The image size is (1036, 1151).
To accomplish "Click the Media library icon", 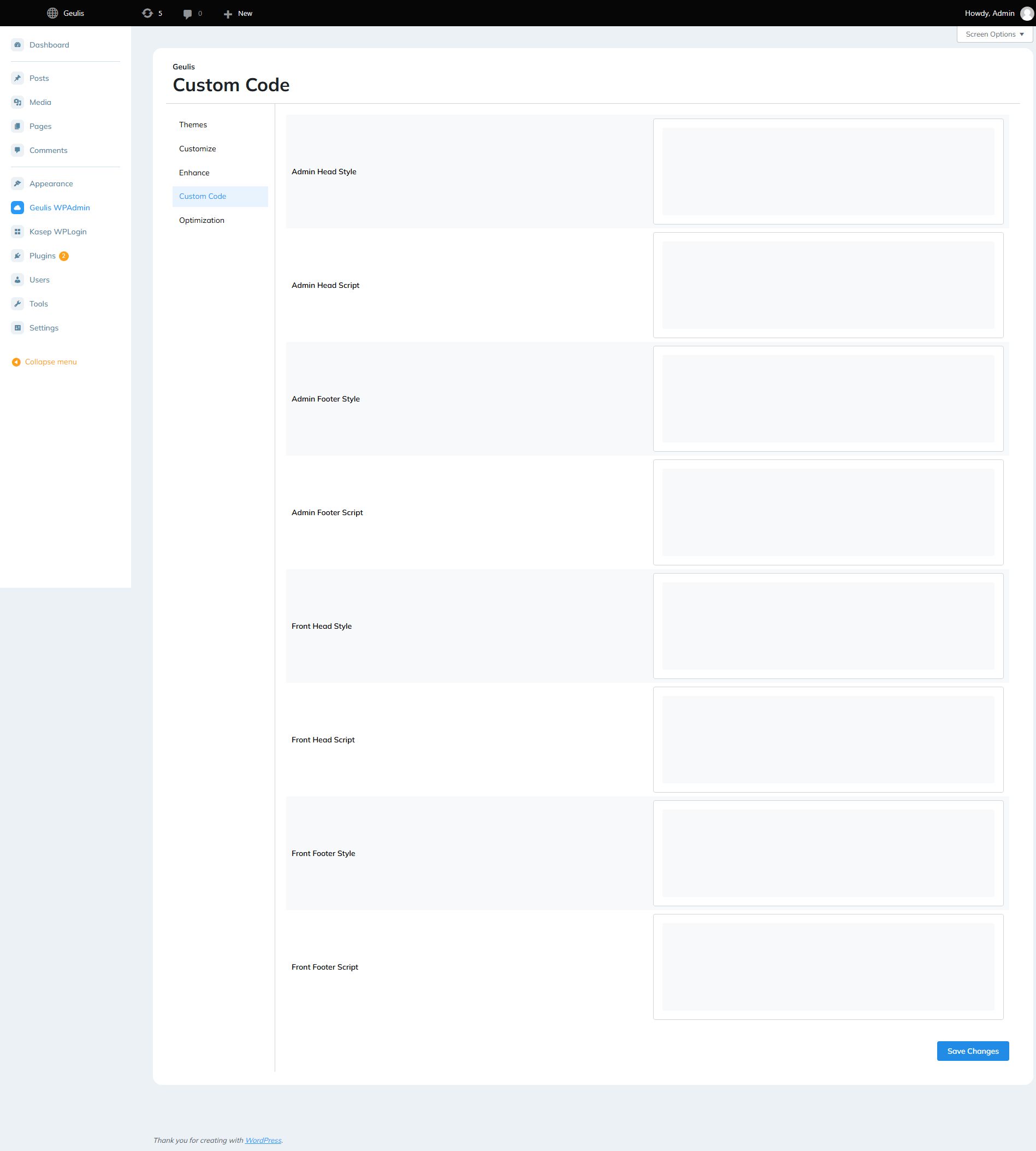I will pyautogui.click(x=17, y=103).
